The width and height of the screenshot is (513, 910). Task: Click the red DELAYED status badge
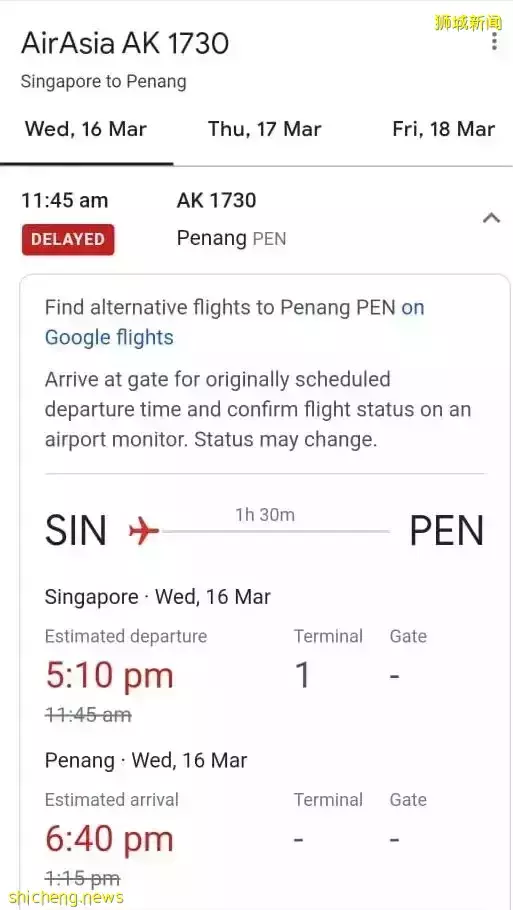pos(68,239)
